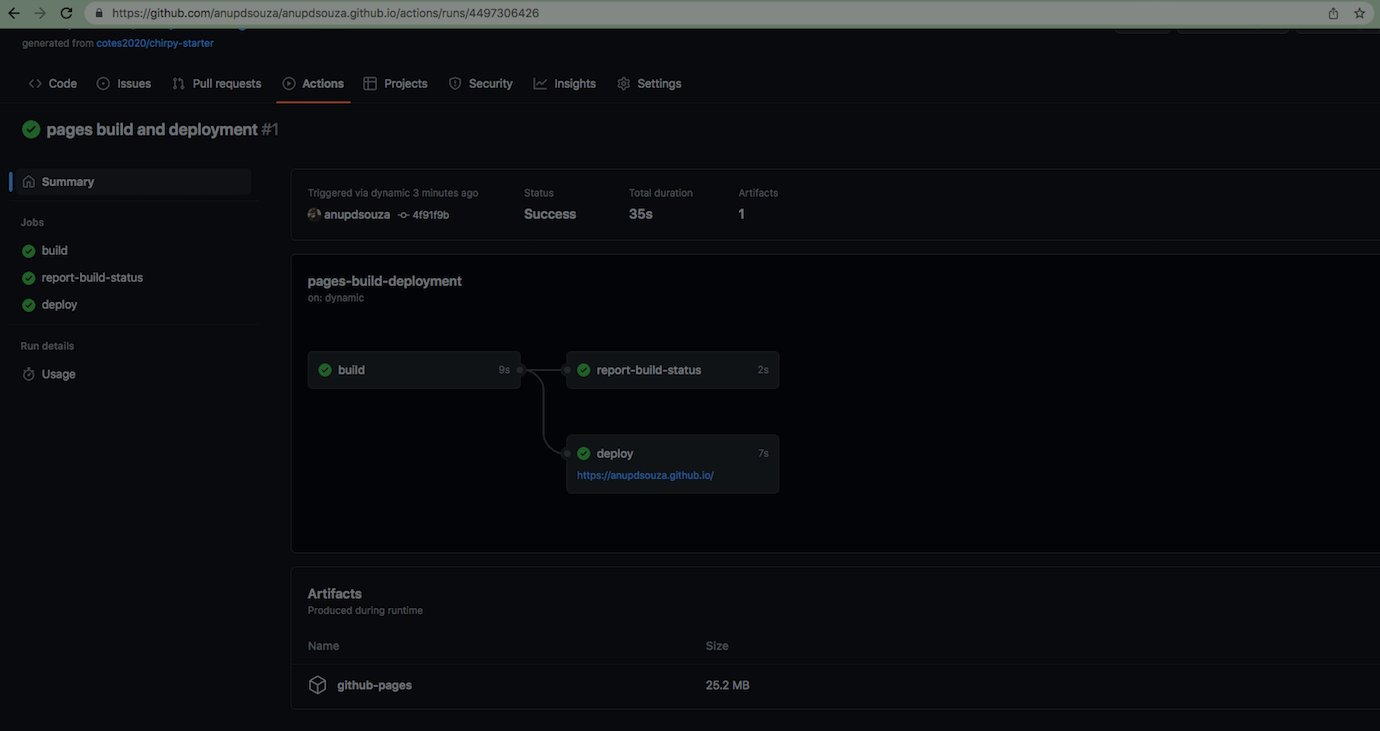The width and height of the screenshot is (1380, 731).
Task: Select the build job in sidebar
Action: (54, 251)
